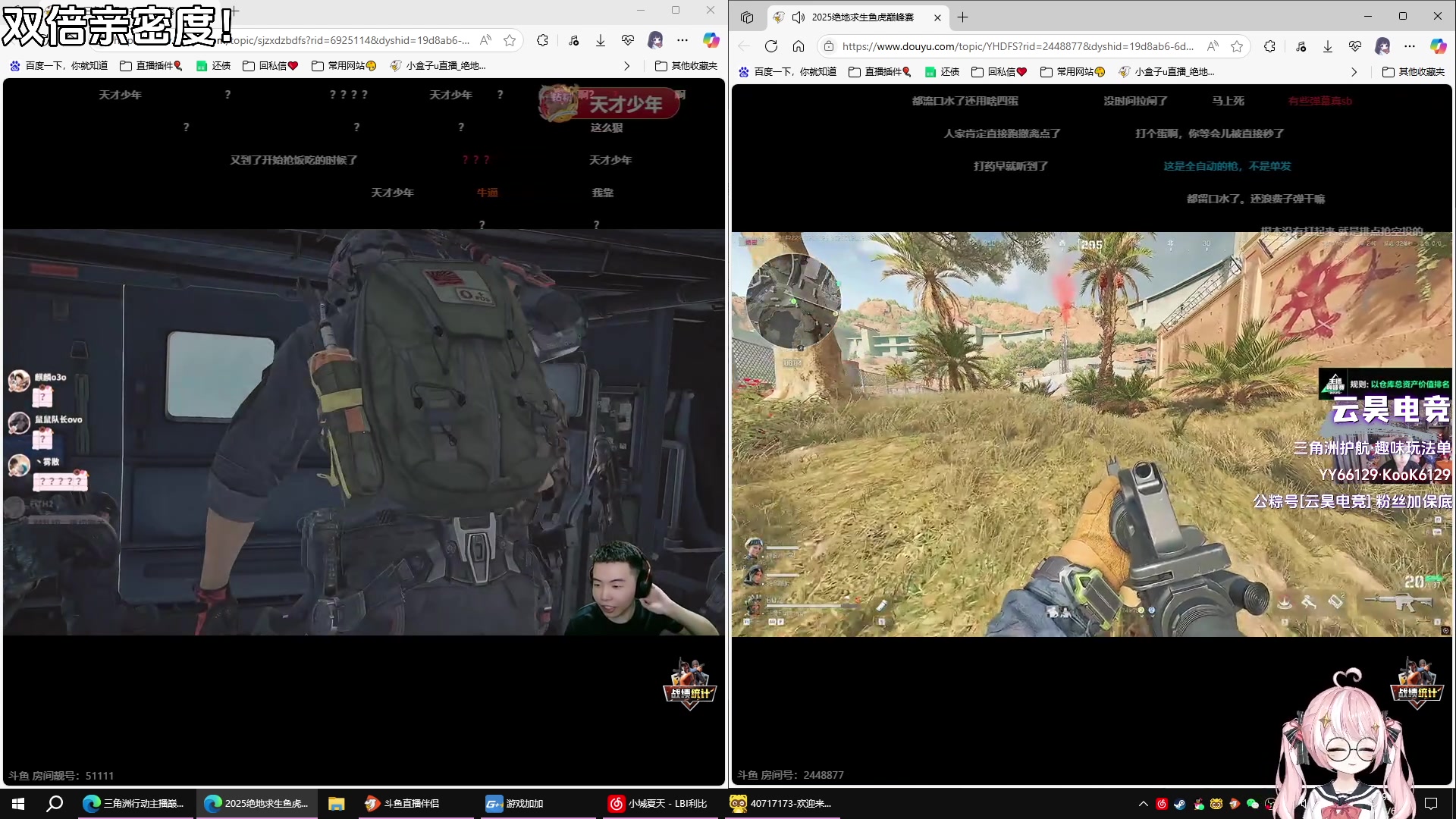
Task: Expand 回私信 bookmark folder in left browser
Action: [271, 66]
